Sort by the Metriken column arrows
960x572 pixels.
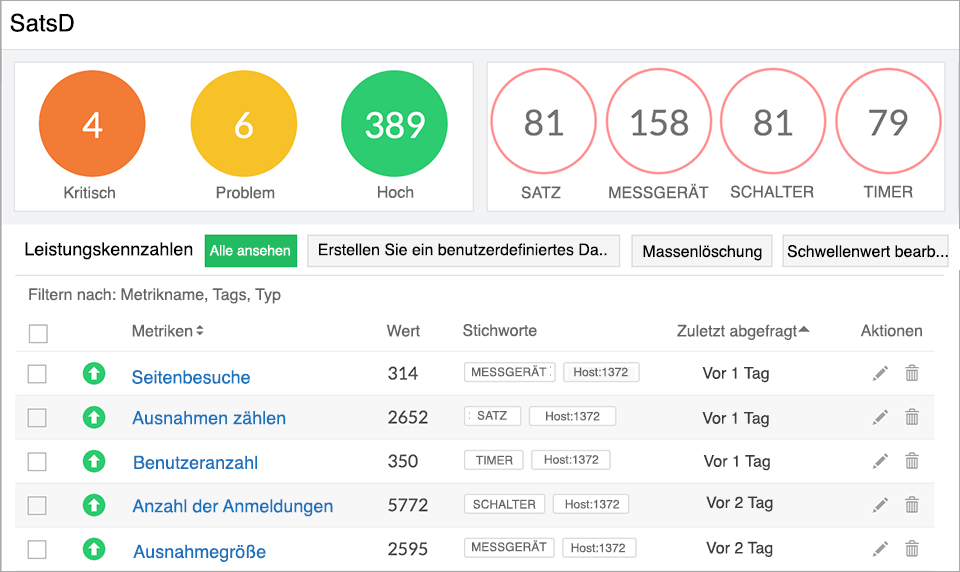click(200, 331)
